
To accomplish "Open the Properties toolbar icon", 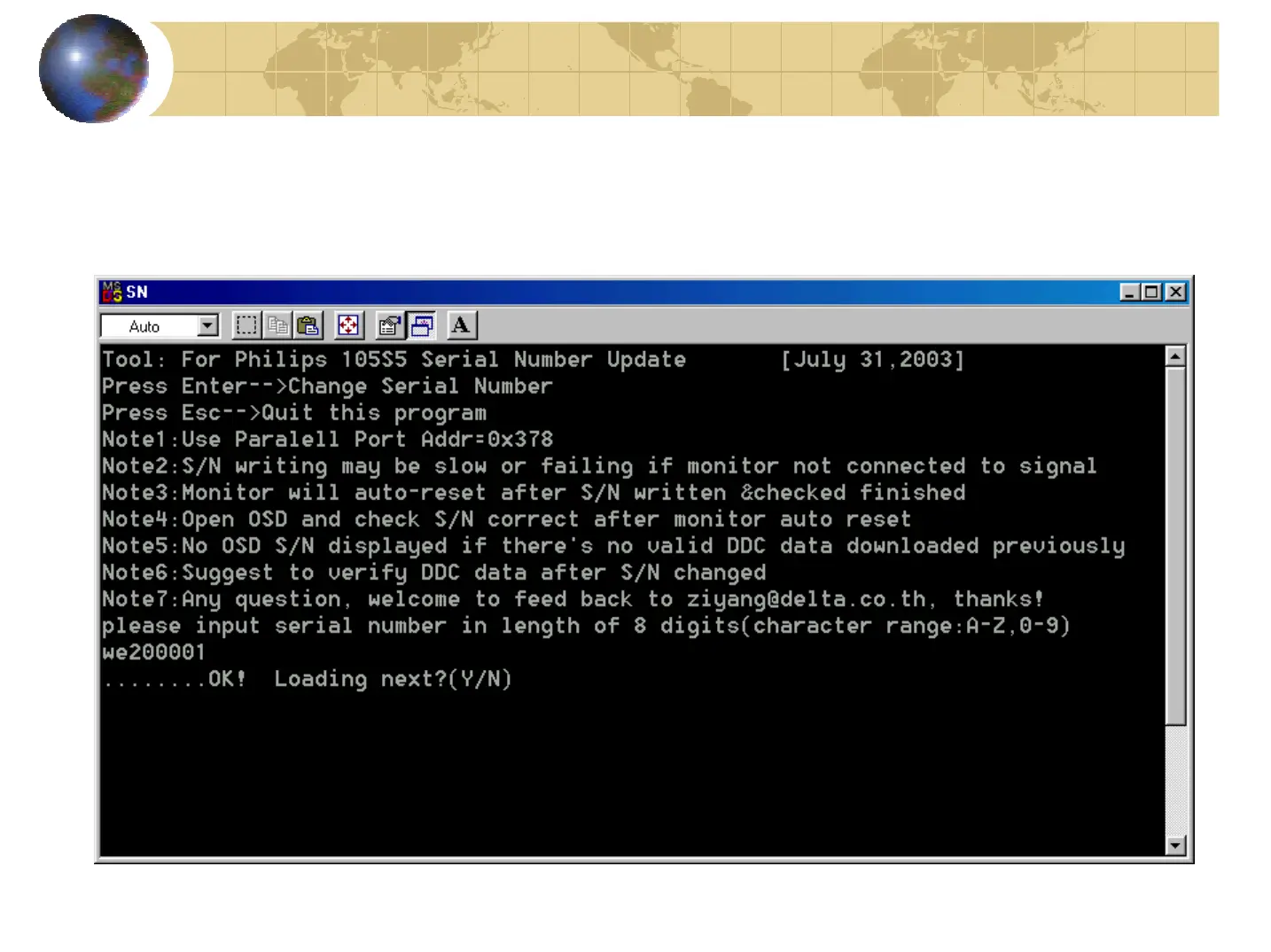I will click(x=389, y=325).
